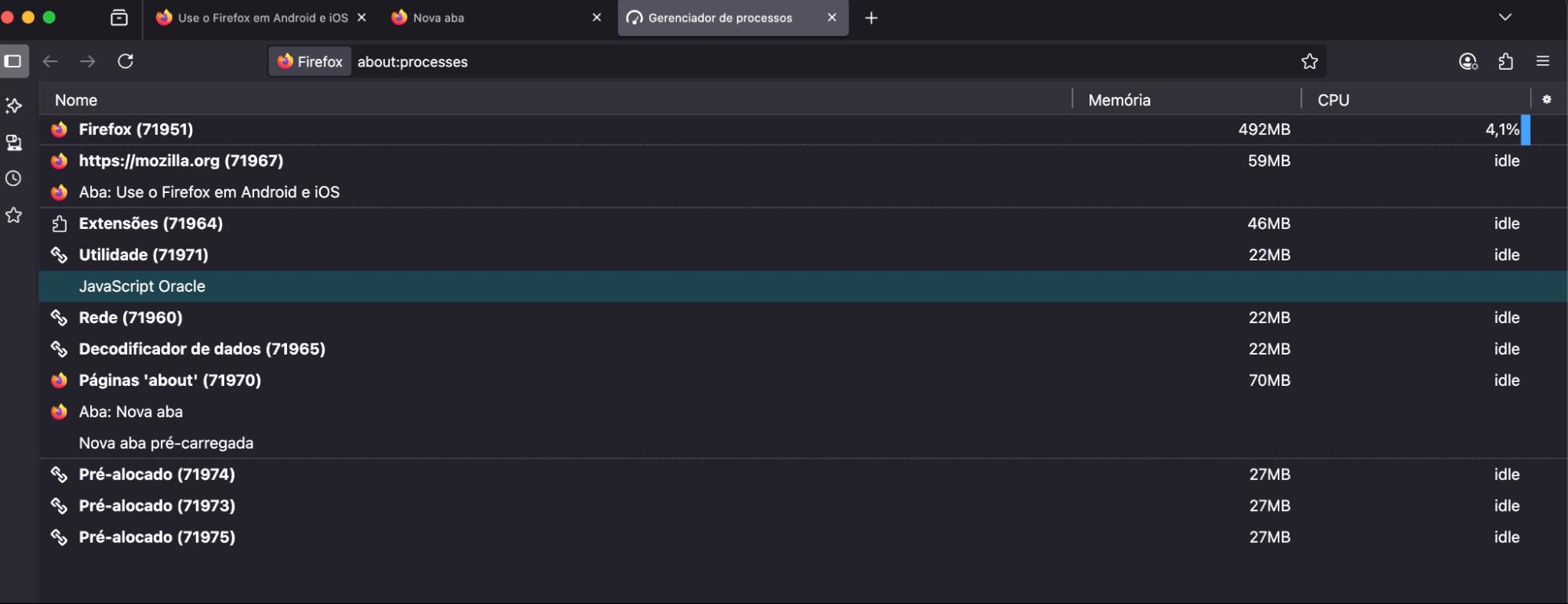Select the Aba: Nova aba row

click(x=803, y=412)
